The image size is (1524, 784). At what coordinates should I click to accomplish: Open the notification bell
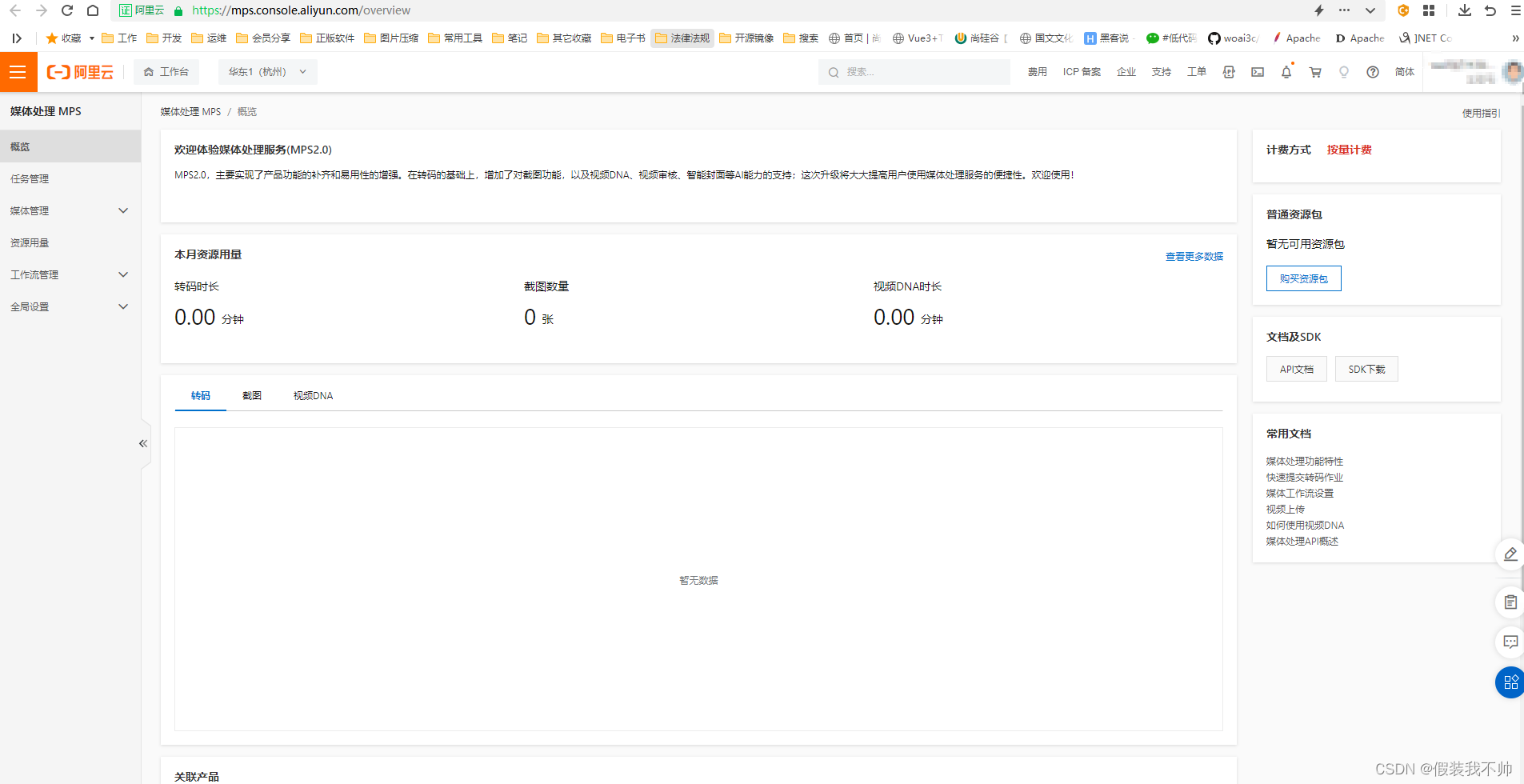1286,72
